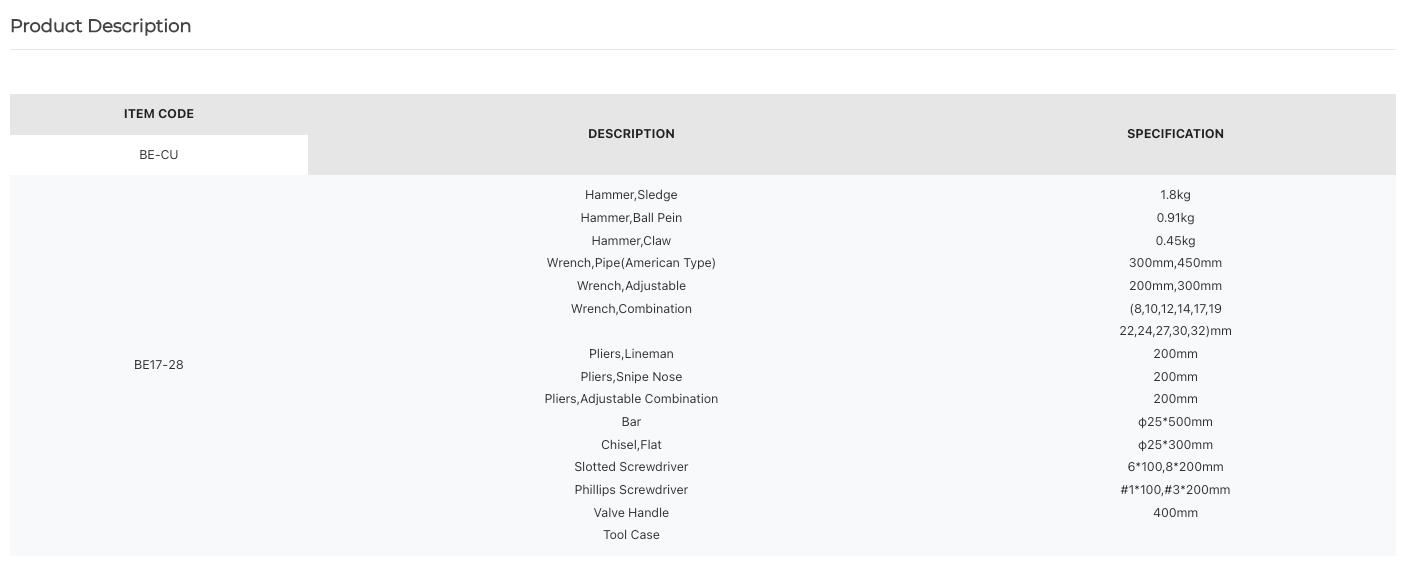Image resolution: width=1409 pixels, height=573 pixels.
Task: Click the BE17-28 item code
Action: coord(159,365)
